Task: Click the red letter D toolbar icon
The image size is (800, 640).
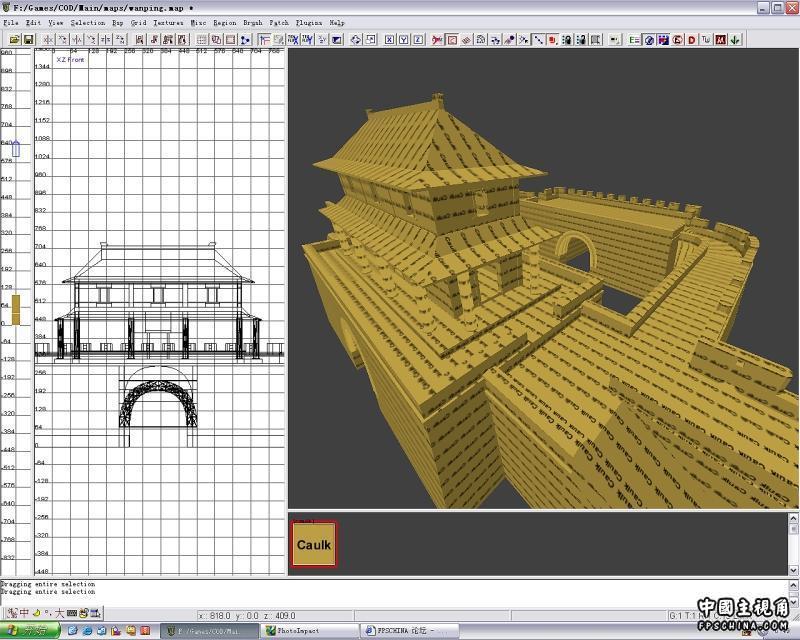Action: pos(692,40)
